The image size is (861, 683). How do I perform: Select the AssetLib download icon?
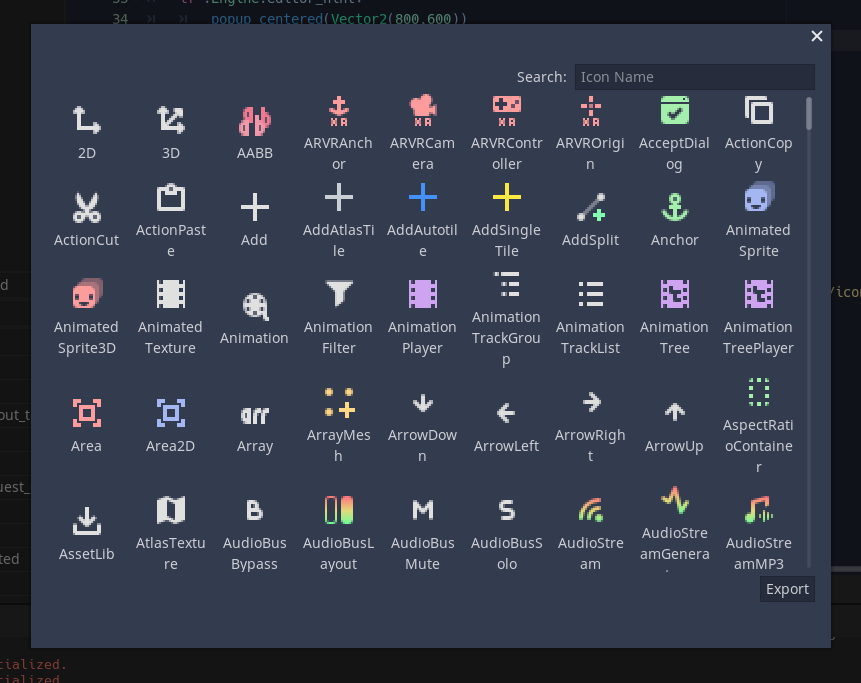pyautogui.click(x=87, y=521)
